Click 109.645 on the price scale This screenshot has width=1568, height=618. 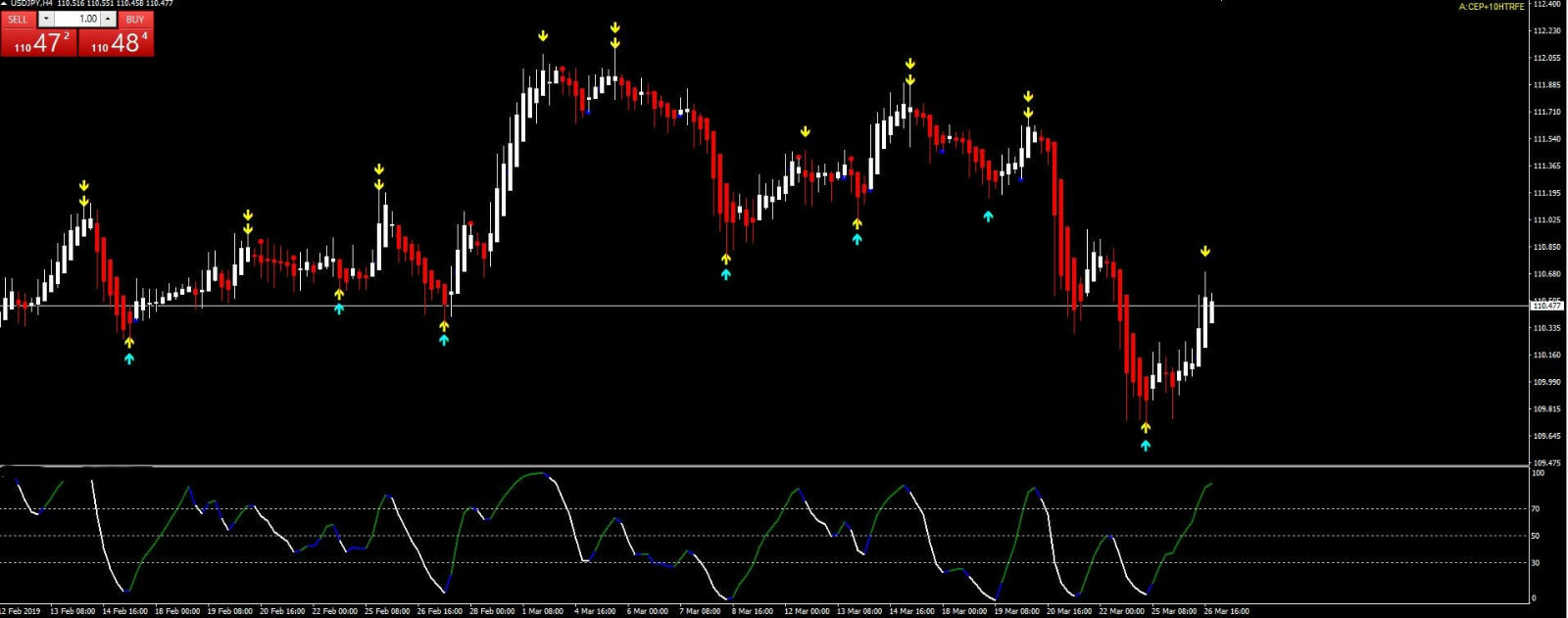coord(1547,436)
